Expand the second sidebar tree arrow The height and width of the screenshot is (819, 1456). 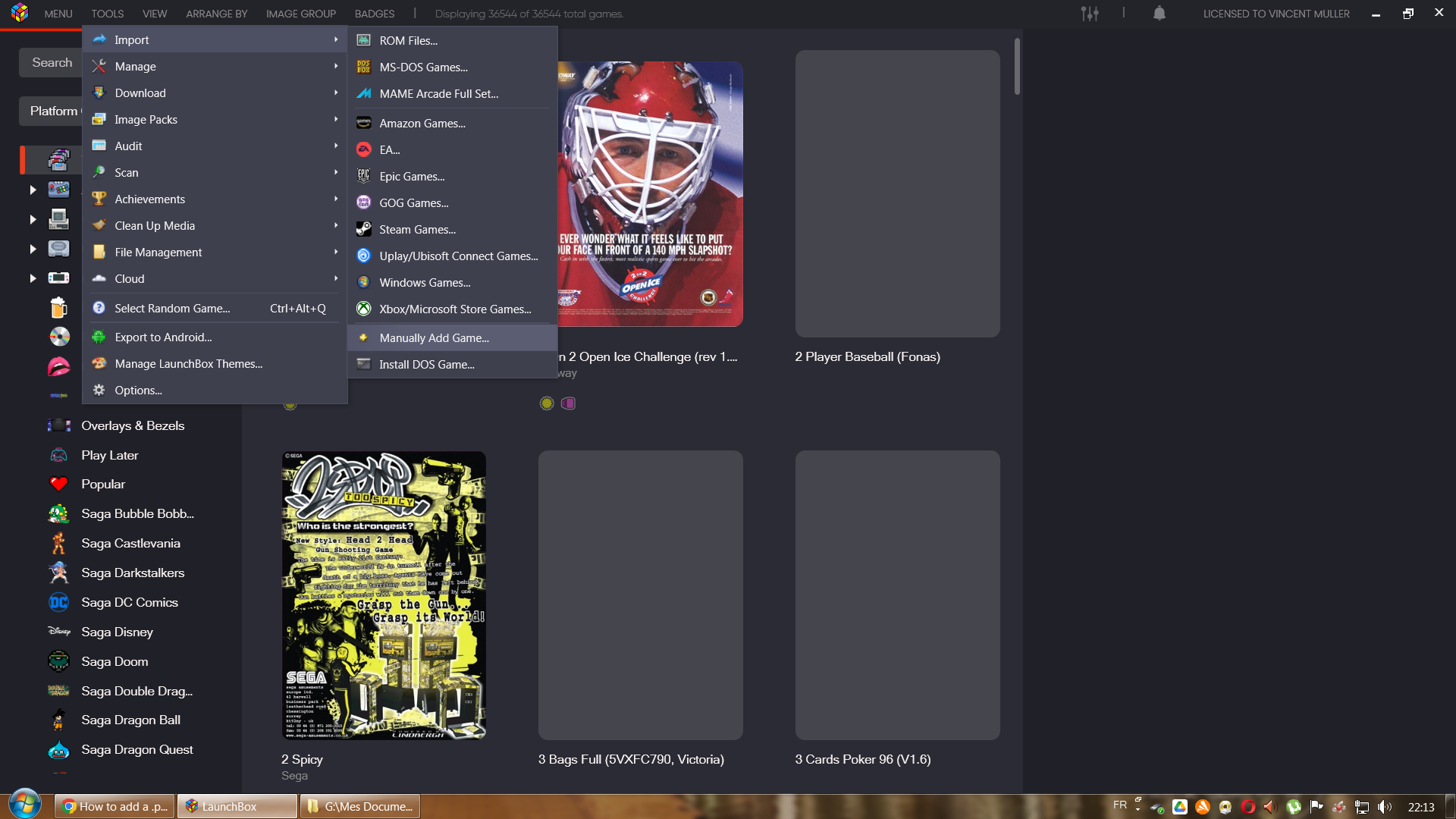[x=33, y=219]
